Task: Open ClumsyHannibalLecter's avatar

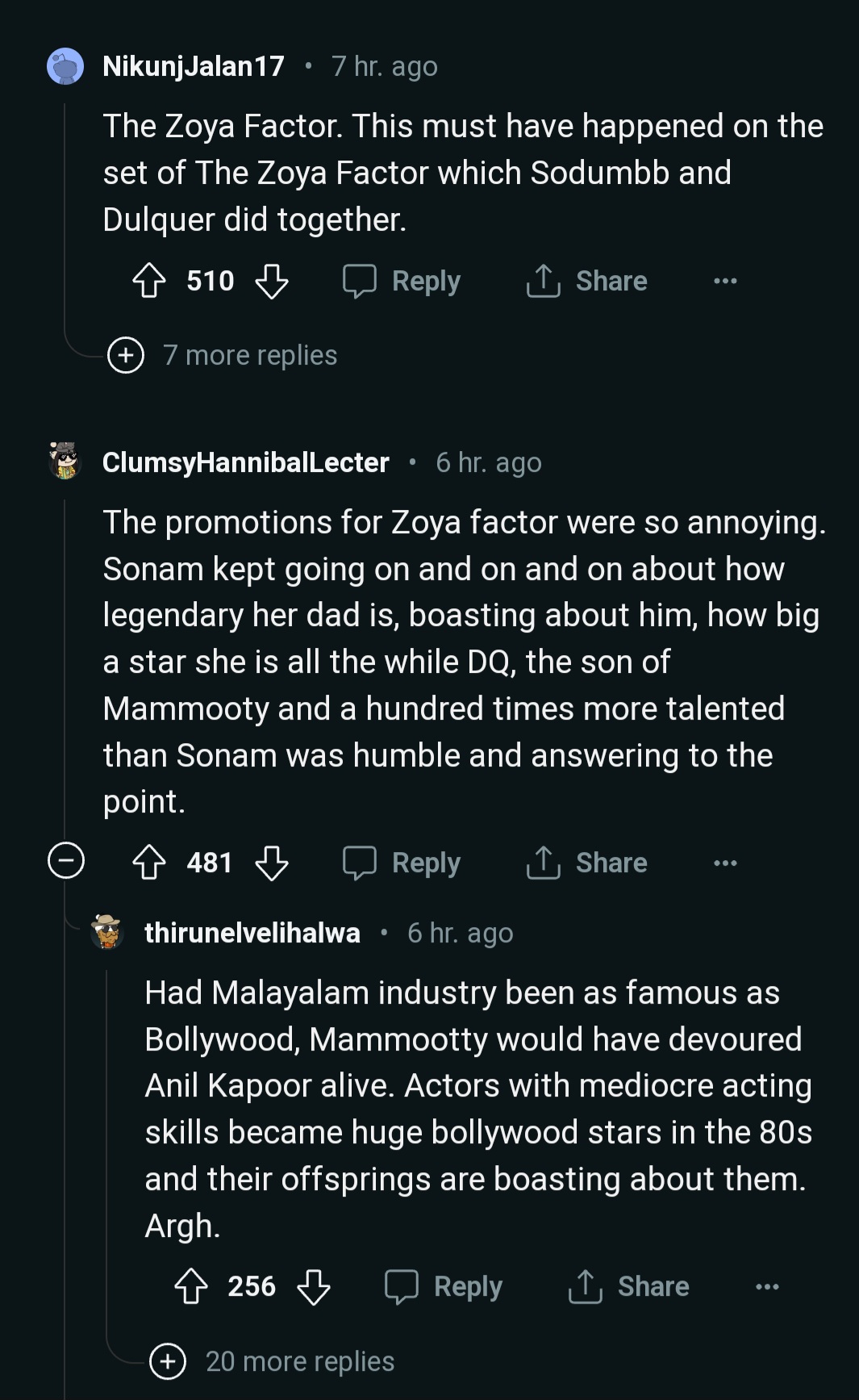Action: click(x=65, y=462)
